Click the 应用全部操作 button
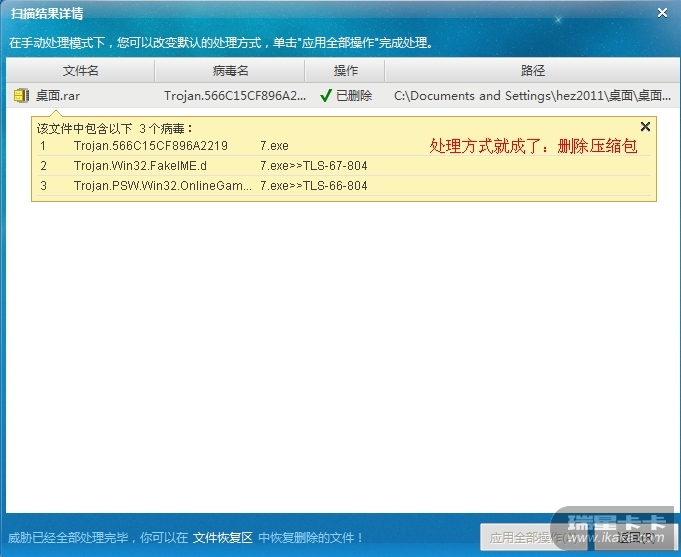Viewport: 681px width, 557px height. pos(533,538)
